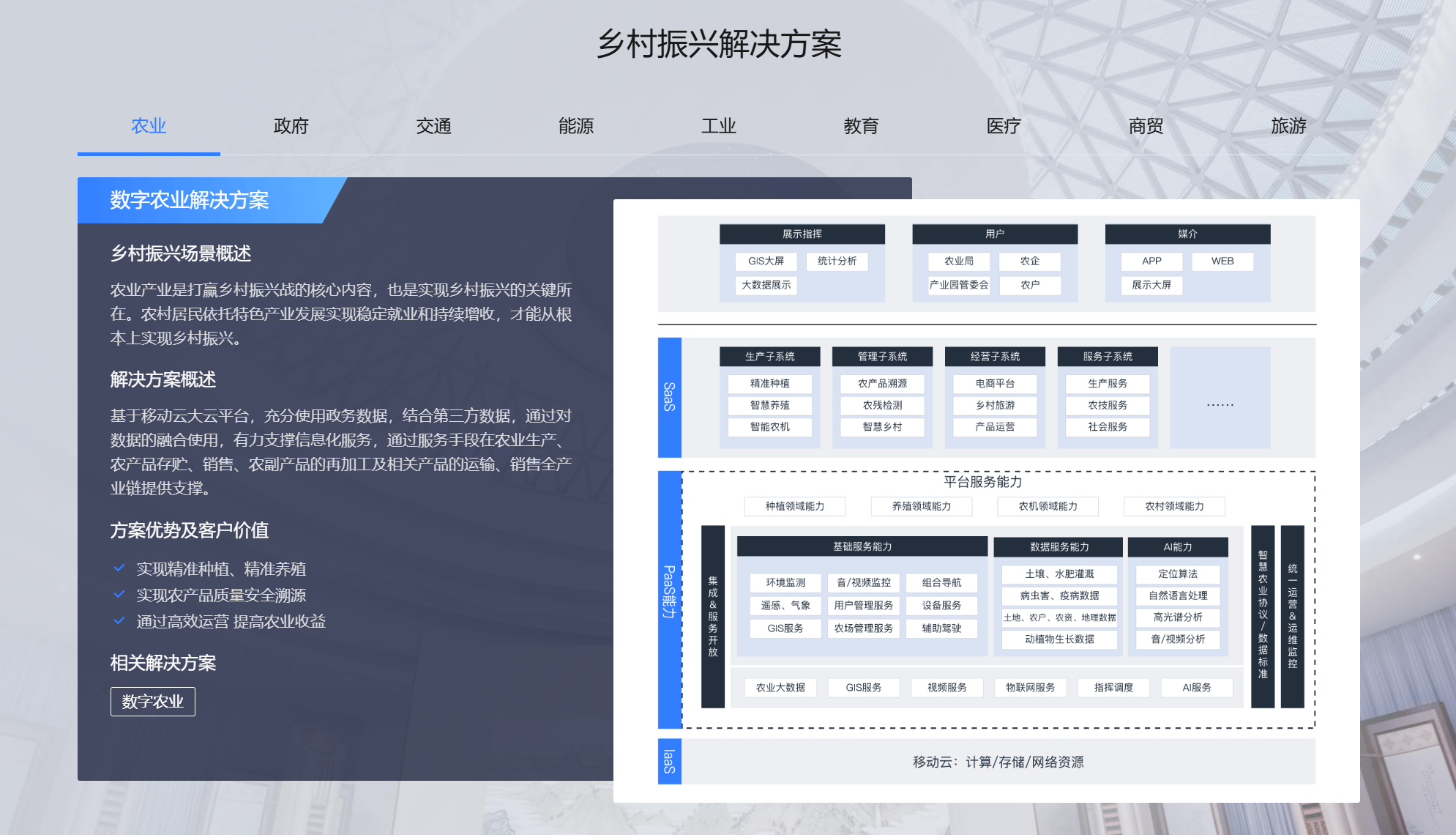Click the AI服务 block at the bottom
This screenshot has height=835, width=1456.
[x=1197, y=687]
